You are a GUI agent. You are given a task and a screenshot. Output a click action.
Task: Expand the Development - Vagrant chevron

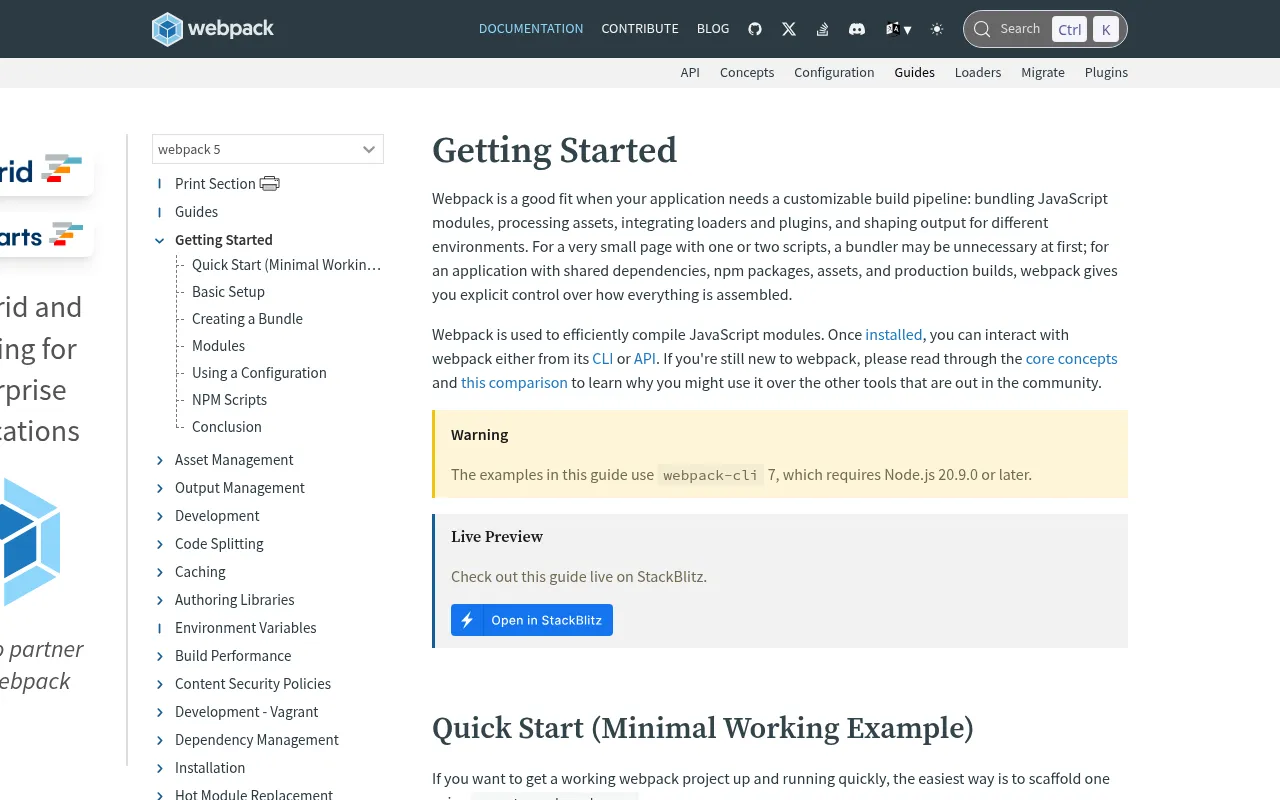[160, 712]
